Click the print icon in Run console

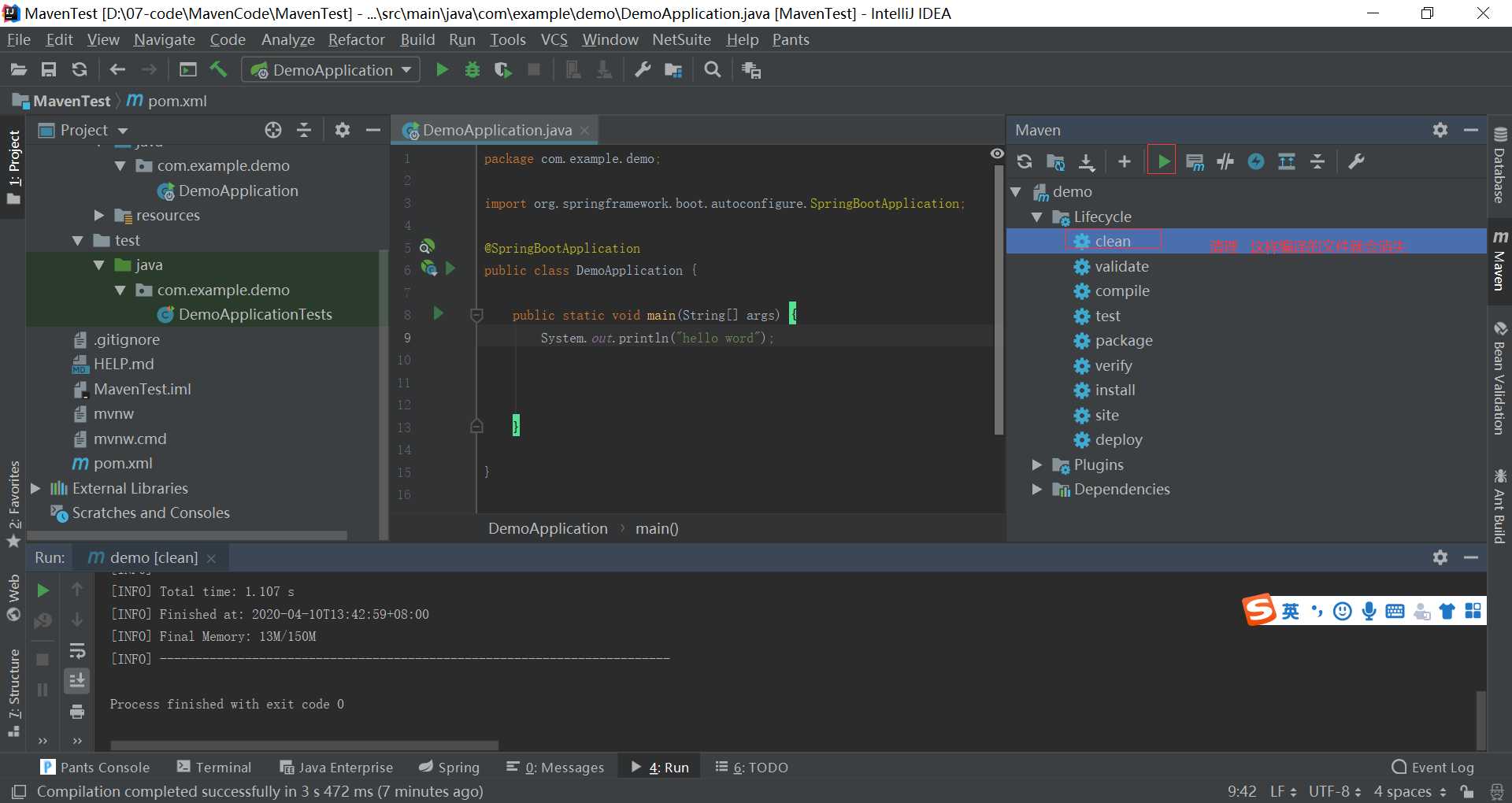click(77, 712)
